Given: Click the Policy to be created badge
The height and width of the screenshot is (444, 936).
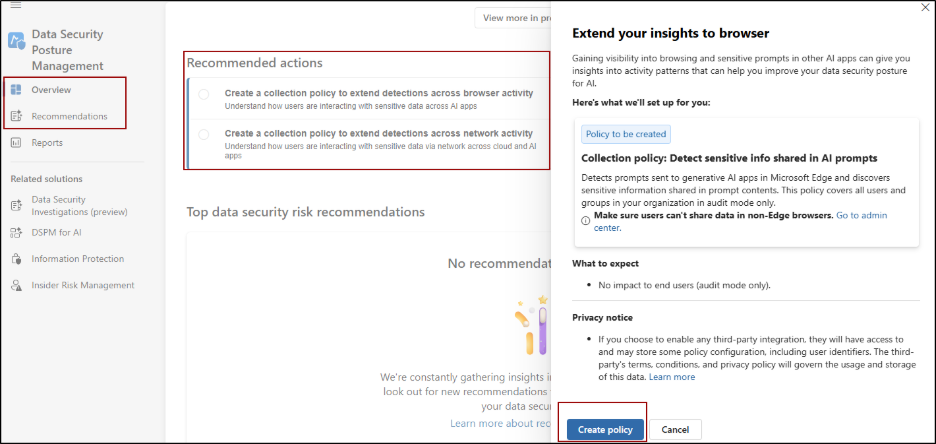Looking at the screenshot, I should [626, 134].
